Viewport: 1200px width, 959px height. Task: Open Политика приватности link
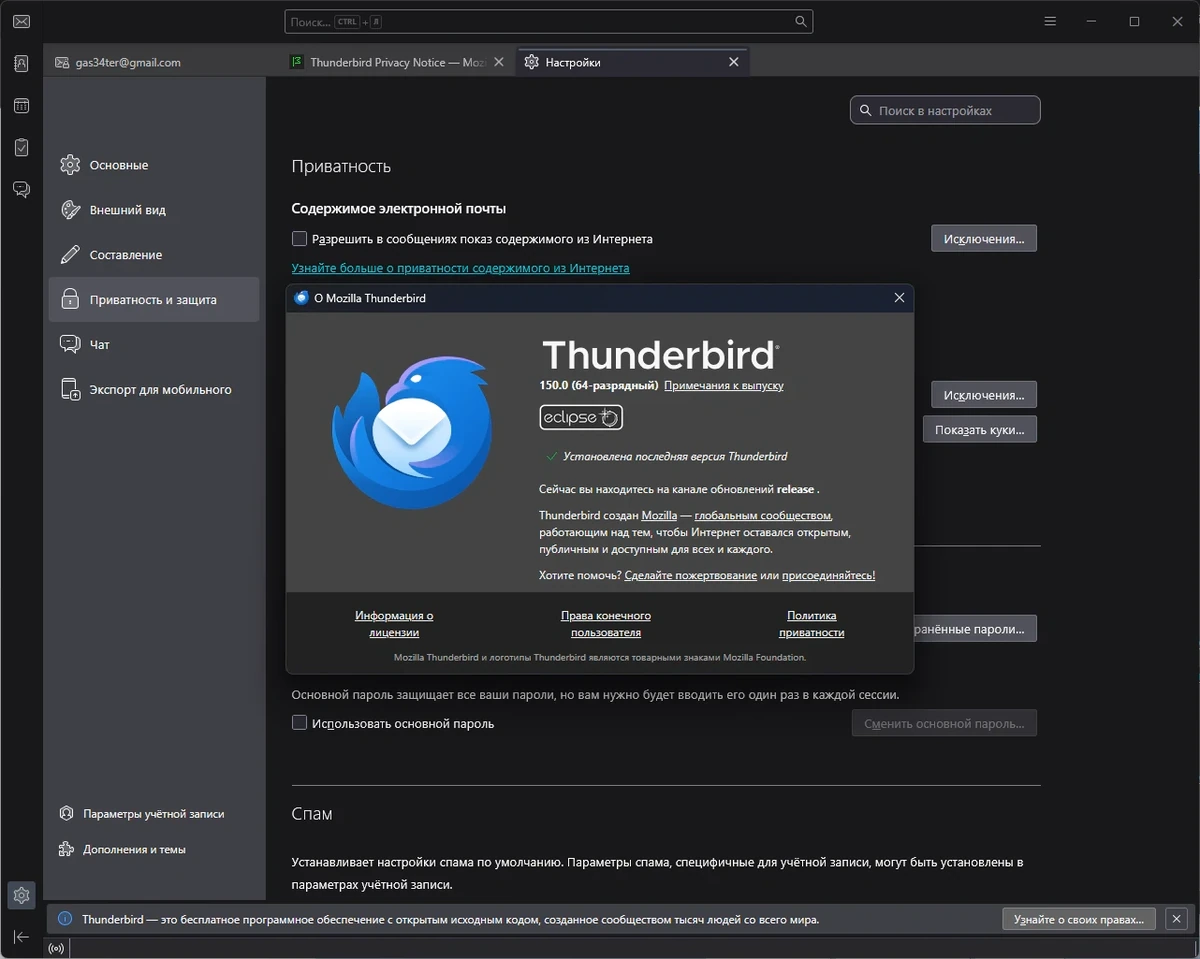(811, 624)
